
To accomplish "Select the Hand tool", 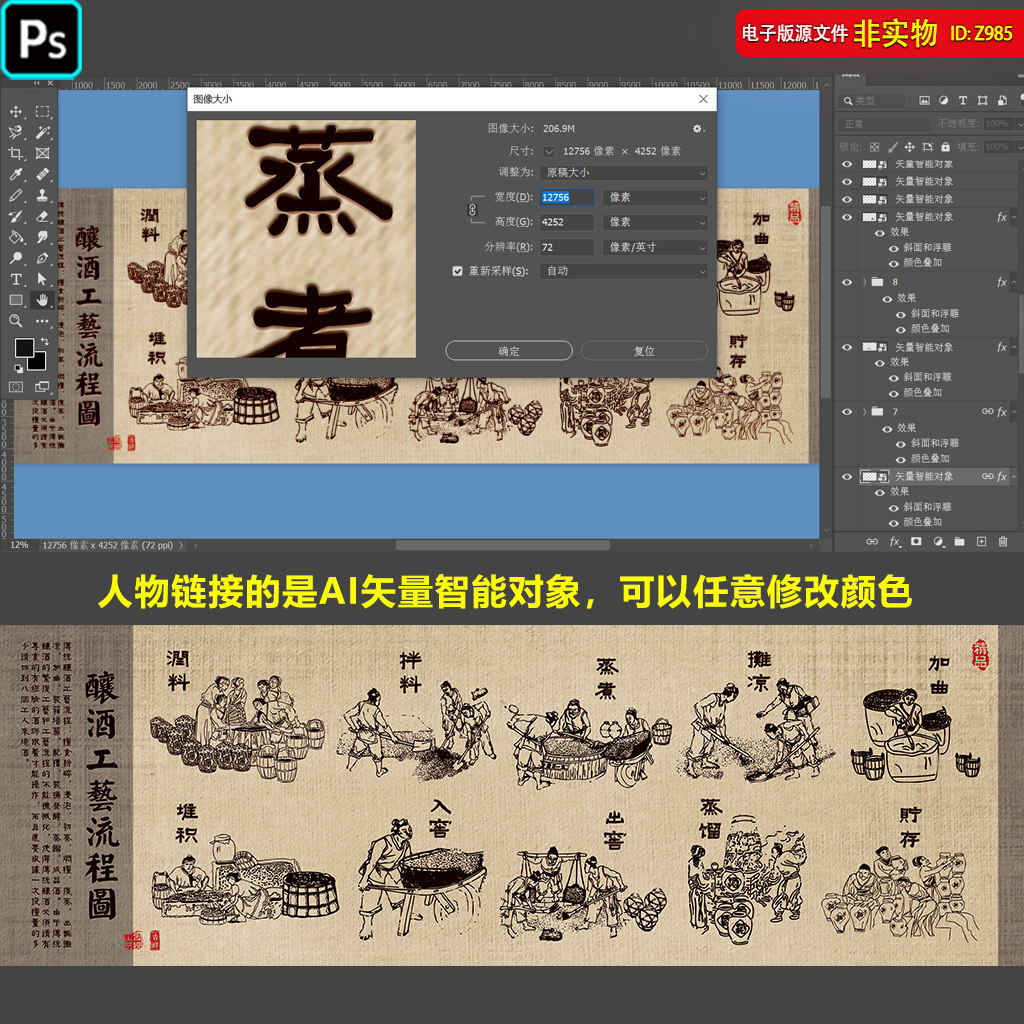I will 42,300.
